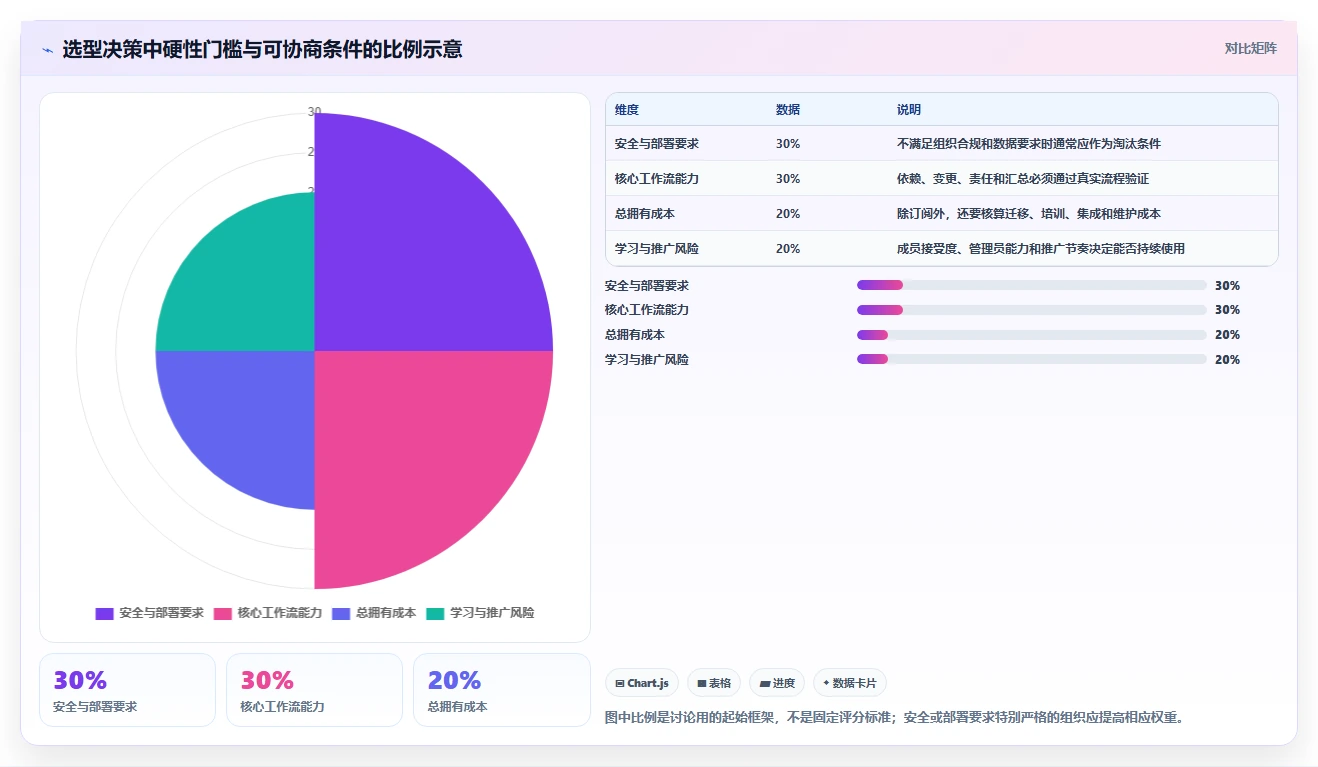Image resolution: width=1318 pixels, height=767 pixels.
Task: Click the 数据卡片 tag chip
Action: pos(850,683)
